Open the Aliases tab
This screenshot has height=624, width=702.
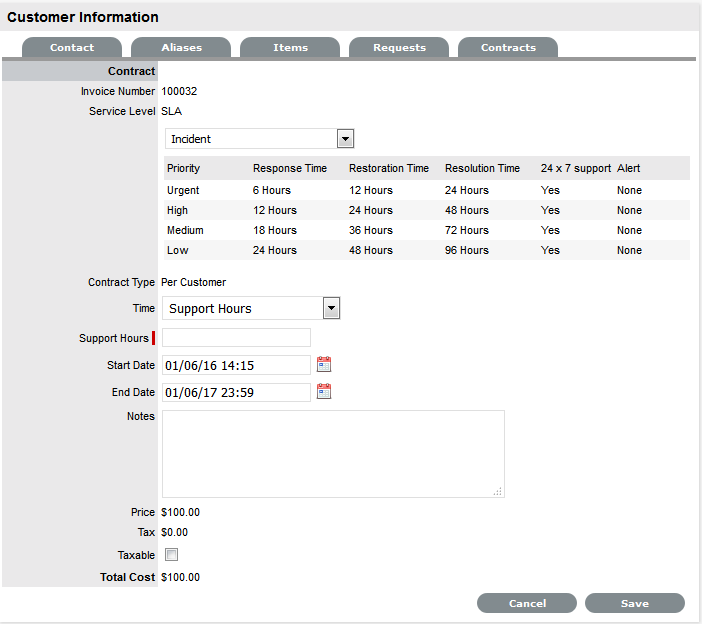(181, 48)
